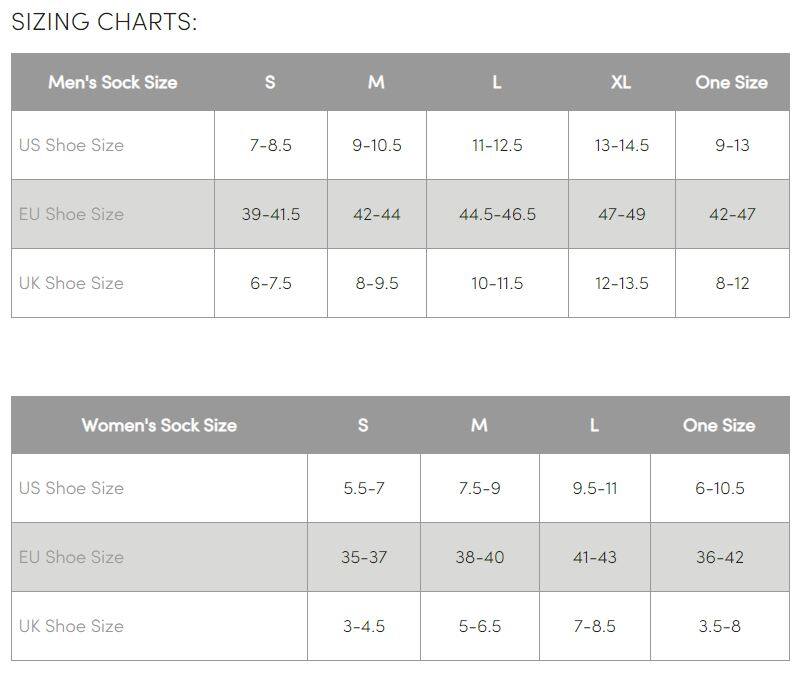Screen dimensions: 802x680
Task: Click the 7-8.5 US size cell
Action: 270,145
